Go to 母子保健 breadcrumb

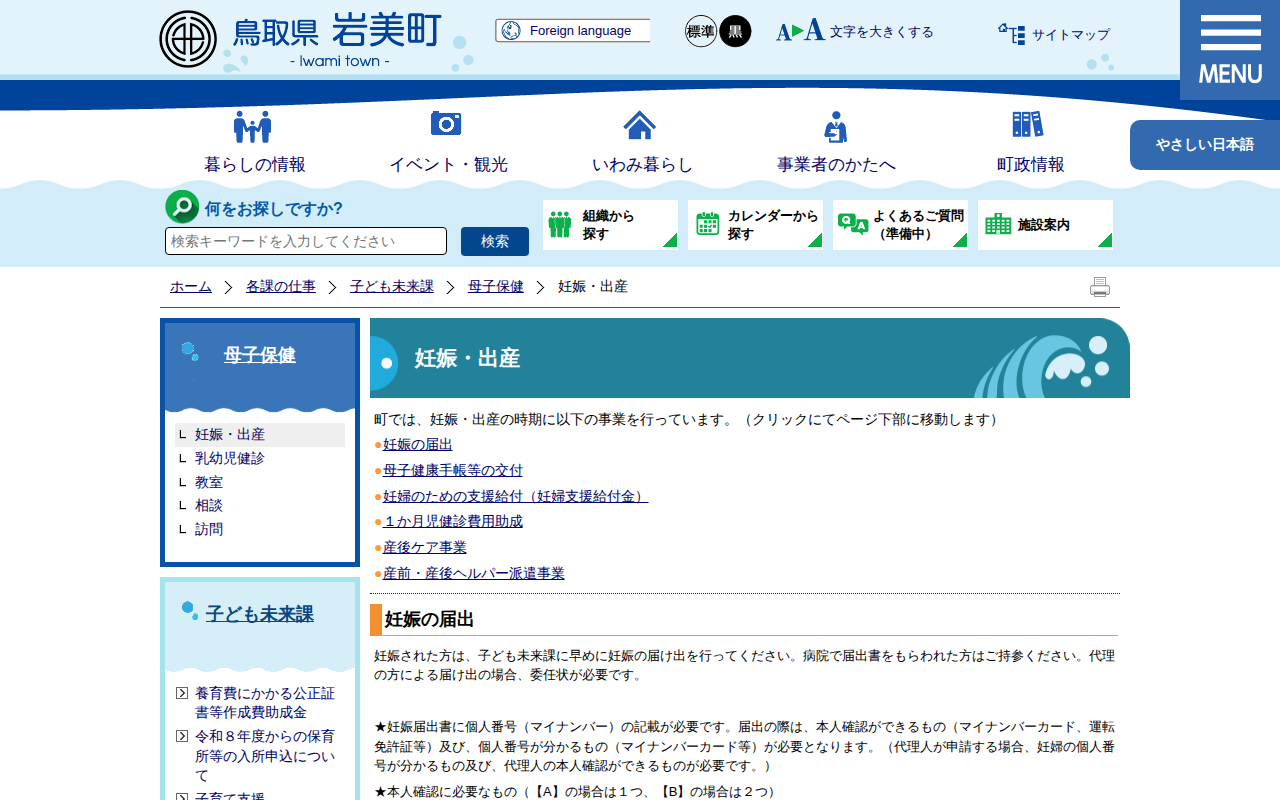click(x=496, y=287)
